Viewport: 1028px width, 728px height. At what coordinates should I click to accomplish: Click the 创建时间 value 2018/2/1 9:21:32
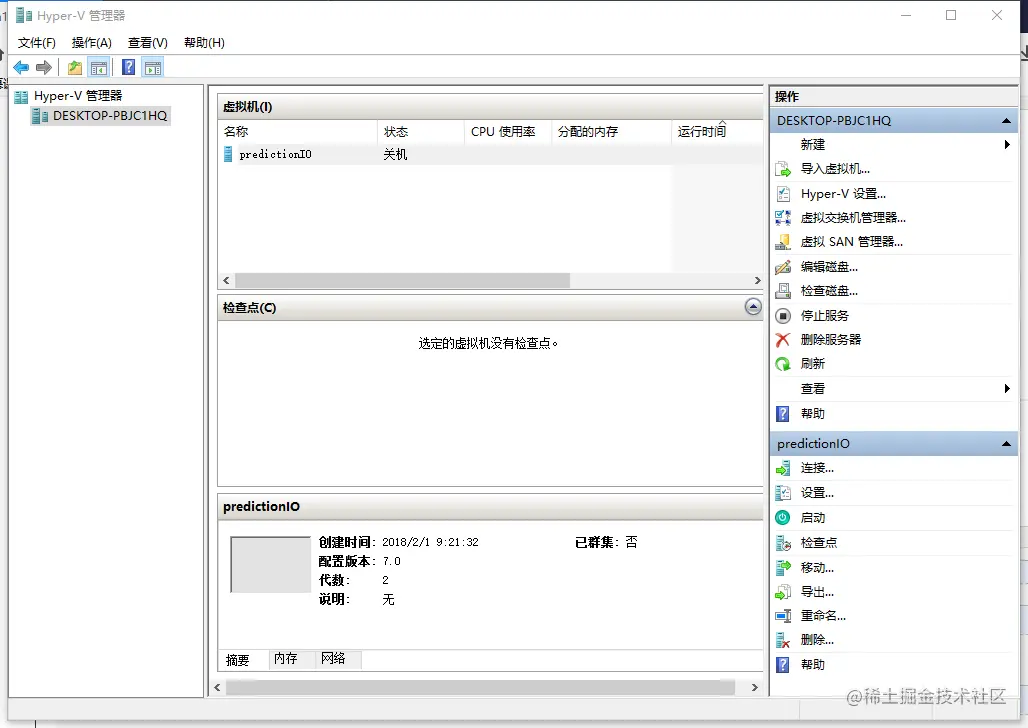pos(430,542)
